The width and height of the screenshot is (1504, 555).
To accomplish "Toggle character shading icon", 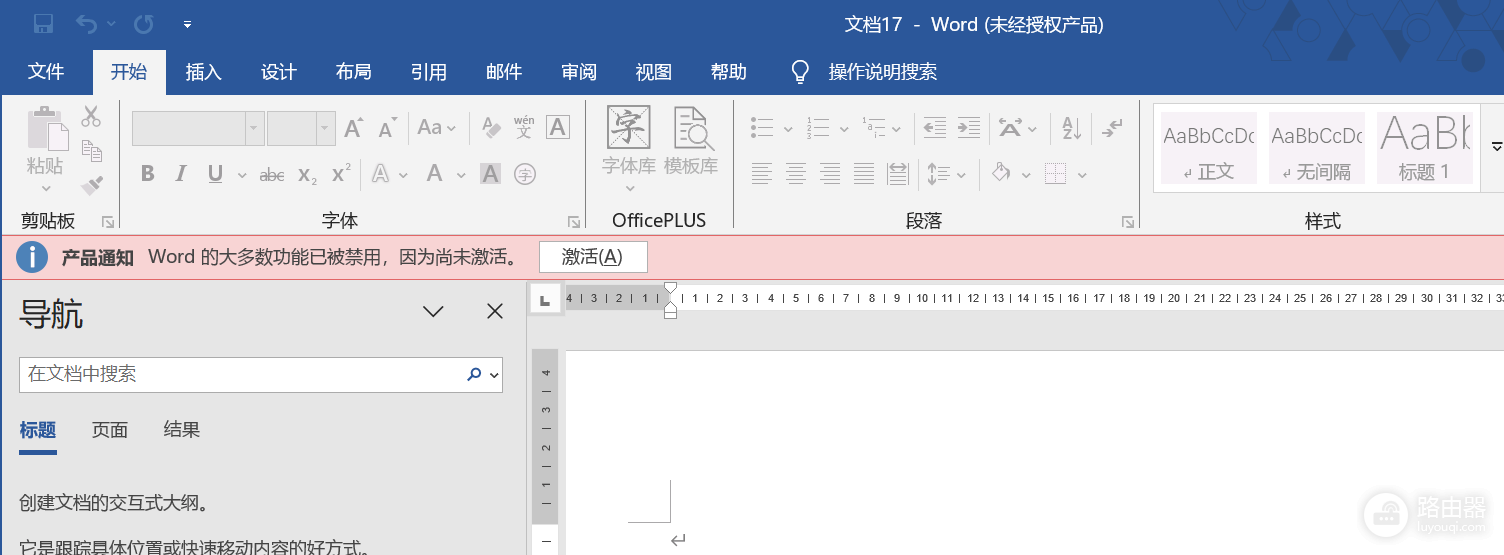I will pos(490,174).
